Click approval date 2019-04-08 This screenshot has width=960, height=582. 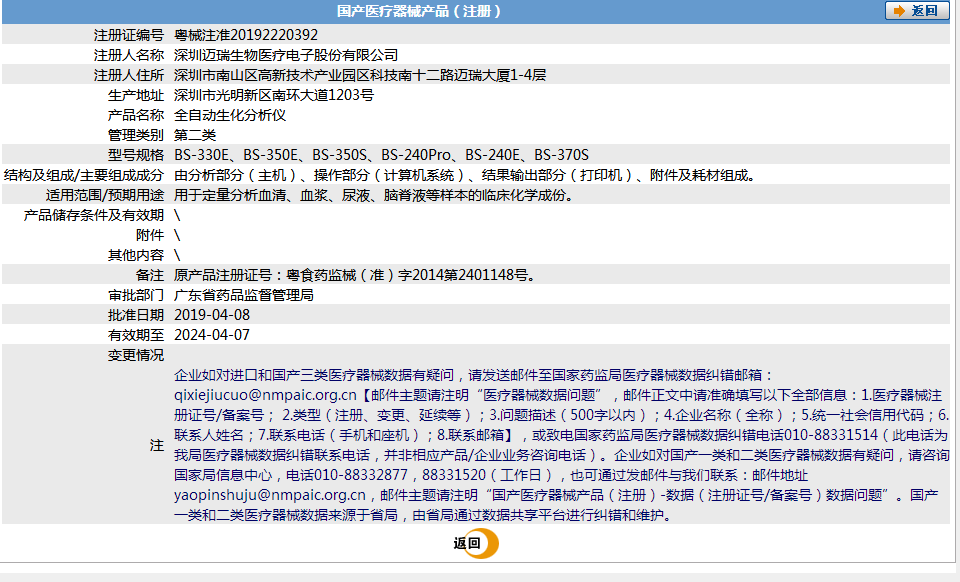coord(212,315)
